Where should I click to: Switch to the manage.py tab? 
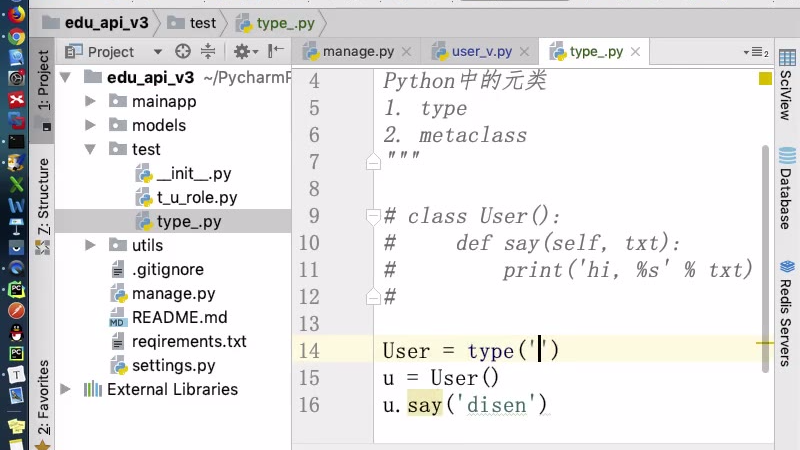pos(357,52)
